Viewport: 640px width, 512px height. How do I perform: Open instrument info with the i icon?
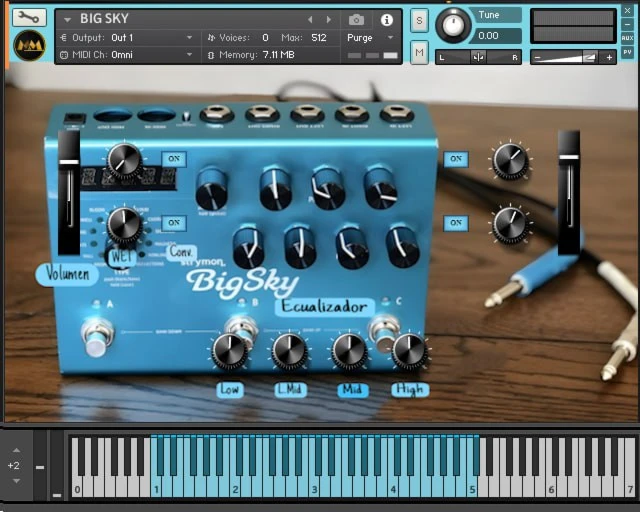pyautogui.click(x=387, y=20)
